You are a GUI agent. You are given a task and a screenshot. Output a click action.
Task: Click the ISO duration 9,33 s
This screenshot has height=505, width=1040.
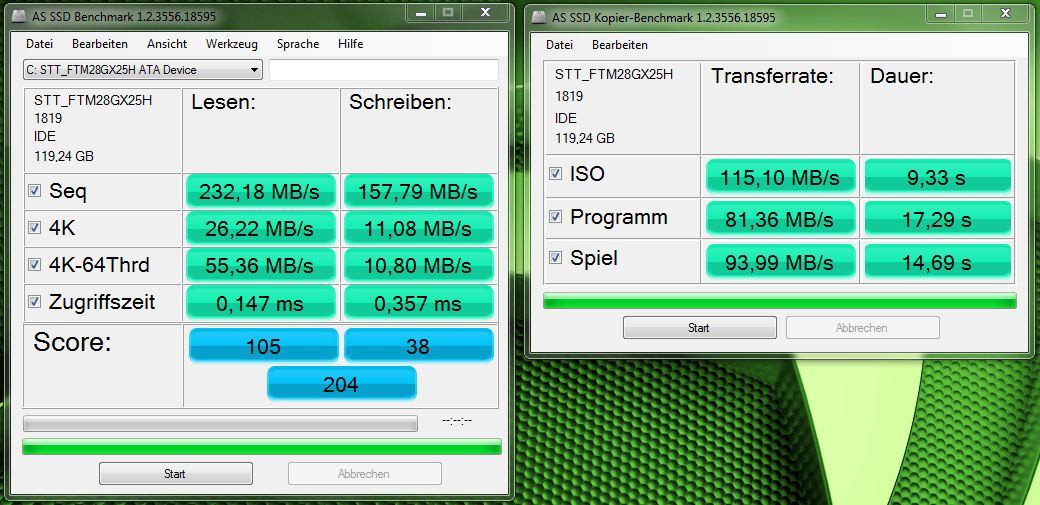pyautogui.click(x=937, y=177)
